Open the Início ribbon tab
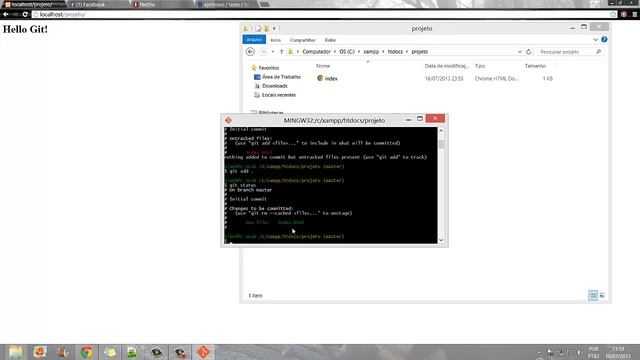 pyautogui.click(x=276, y=40)
